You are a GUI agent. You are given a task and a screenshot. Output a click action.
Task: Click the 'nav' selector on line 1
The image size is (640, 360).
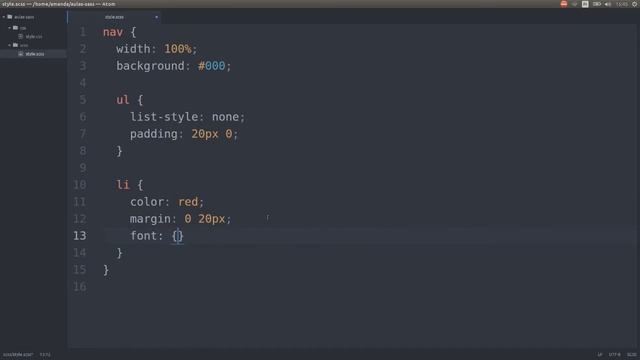(x=113, y=32)
